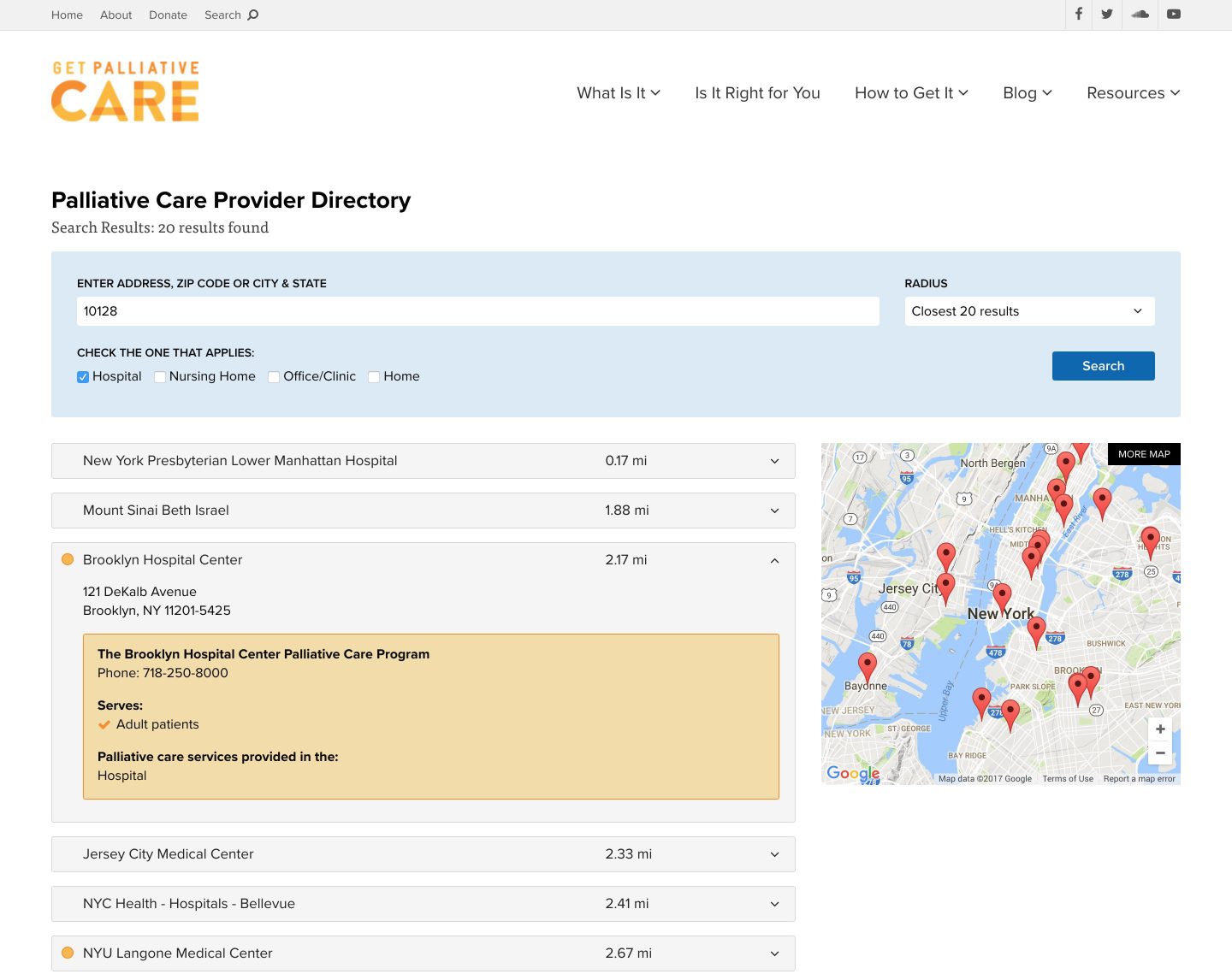Open Is It Right for You
The image size is (1232, 974).
coord(757,93)
